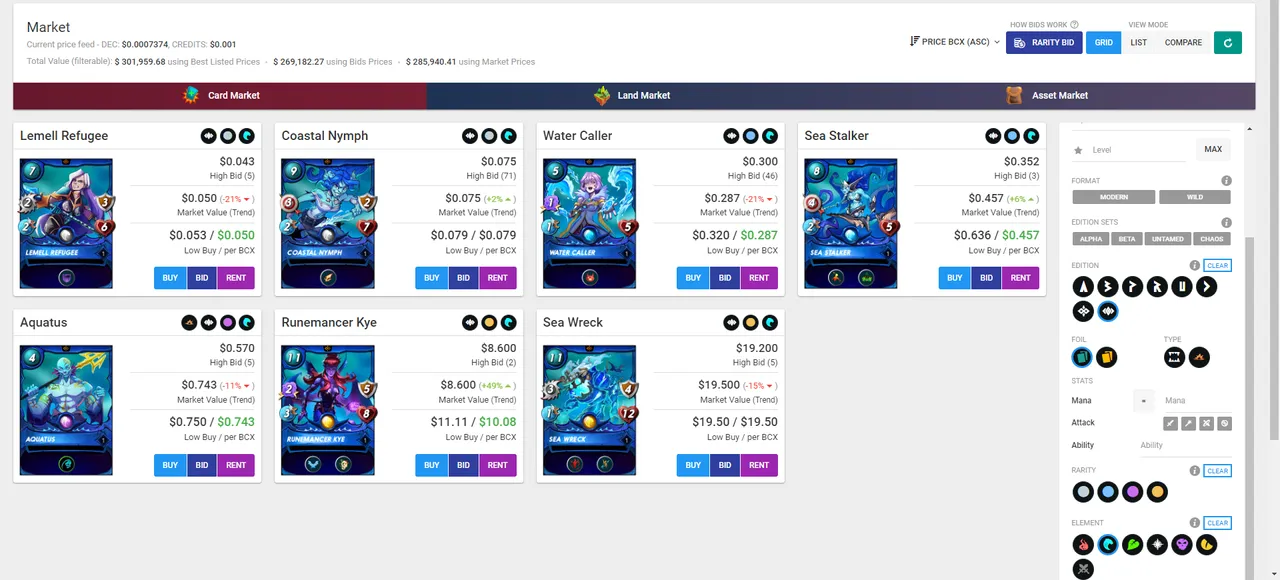Select the Beta edition B-shaped icon
Screen dimensions: 1280x580
(x=1108, y=287)
